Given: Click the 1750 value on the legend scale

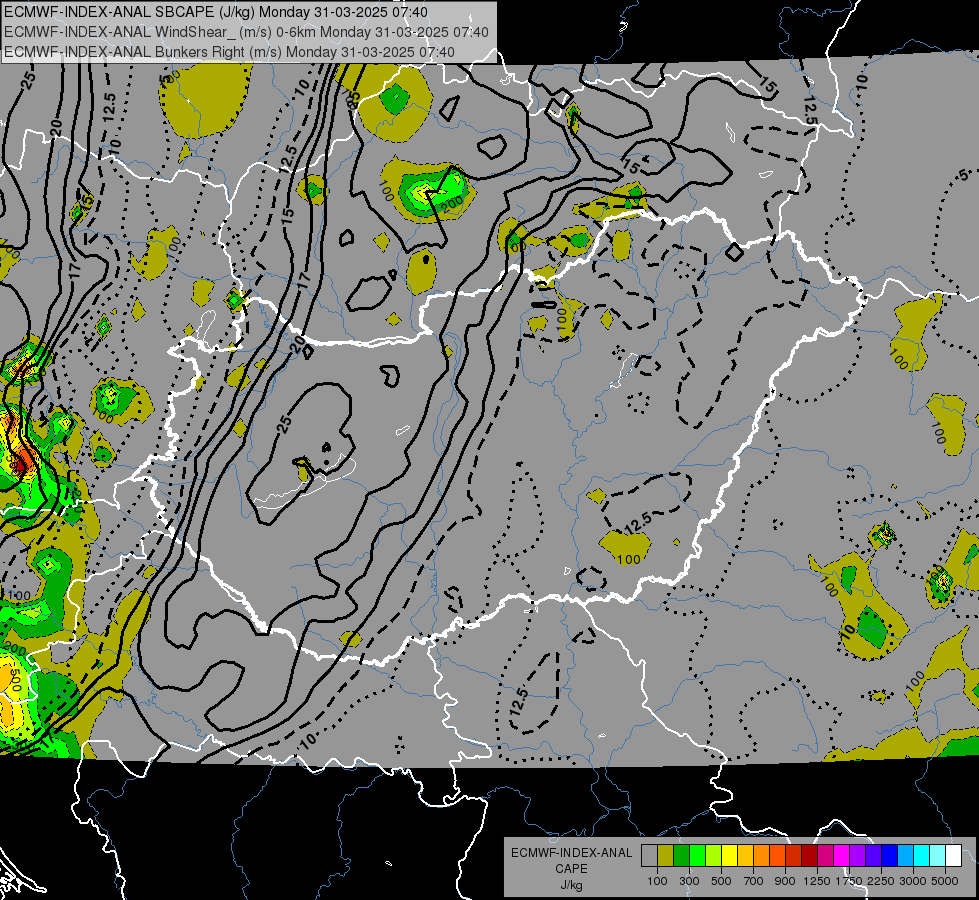Looking at the screenshot, I should (850, 881).
